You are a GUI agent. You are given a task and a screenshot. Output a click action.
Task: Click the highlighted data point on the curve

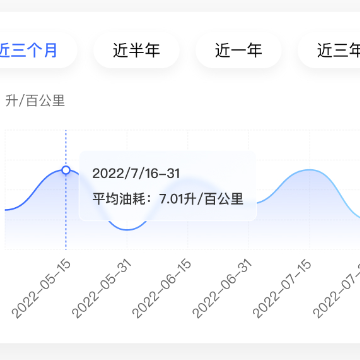tap(66, 170)
